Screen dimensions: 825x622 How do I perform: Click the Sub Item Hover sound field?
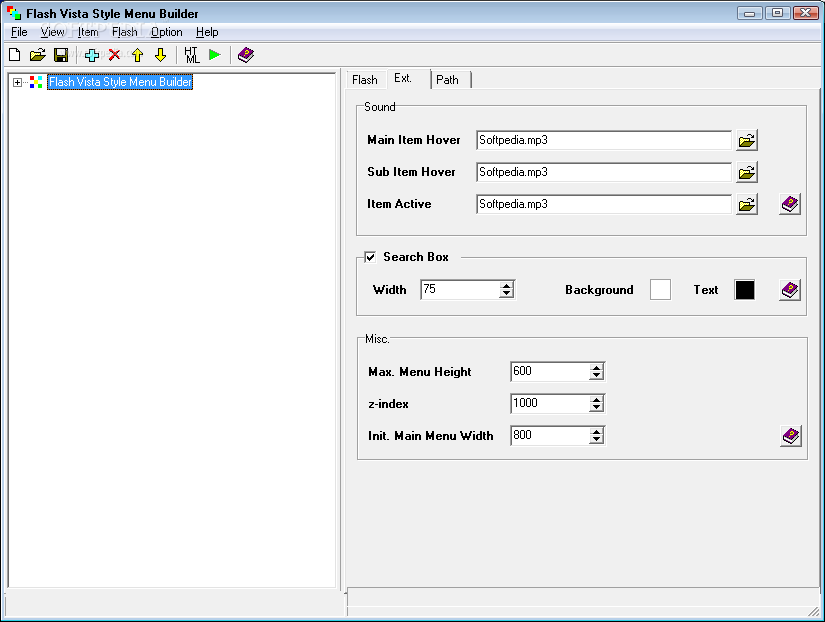coord(604,173)
